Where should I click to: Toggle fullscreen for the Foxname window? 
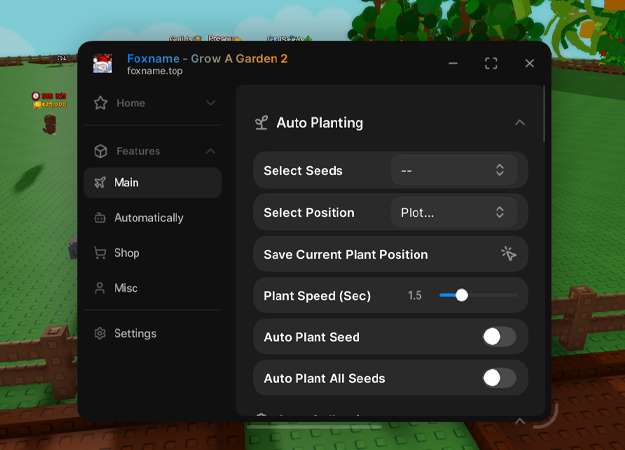pos(491,63)
